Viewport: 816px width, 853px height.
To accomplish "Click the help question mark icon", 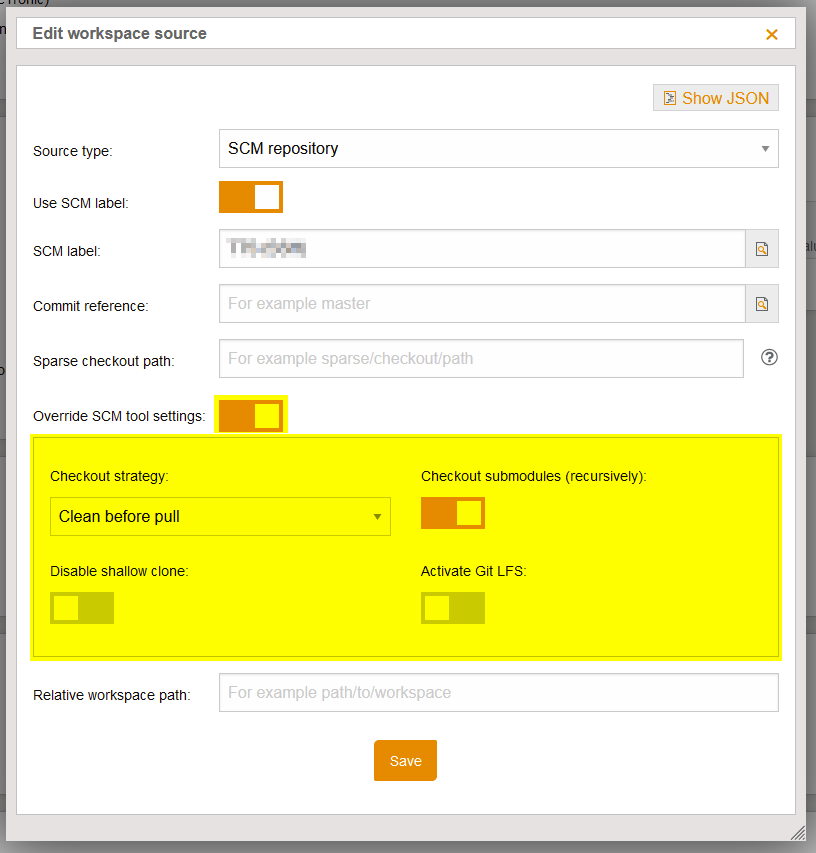I will tap(769, 357).
